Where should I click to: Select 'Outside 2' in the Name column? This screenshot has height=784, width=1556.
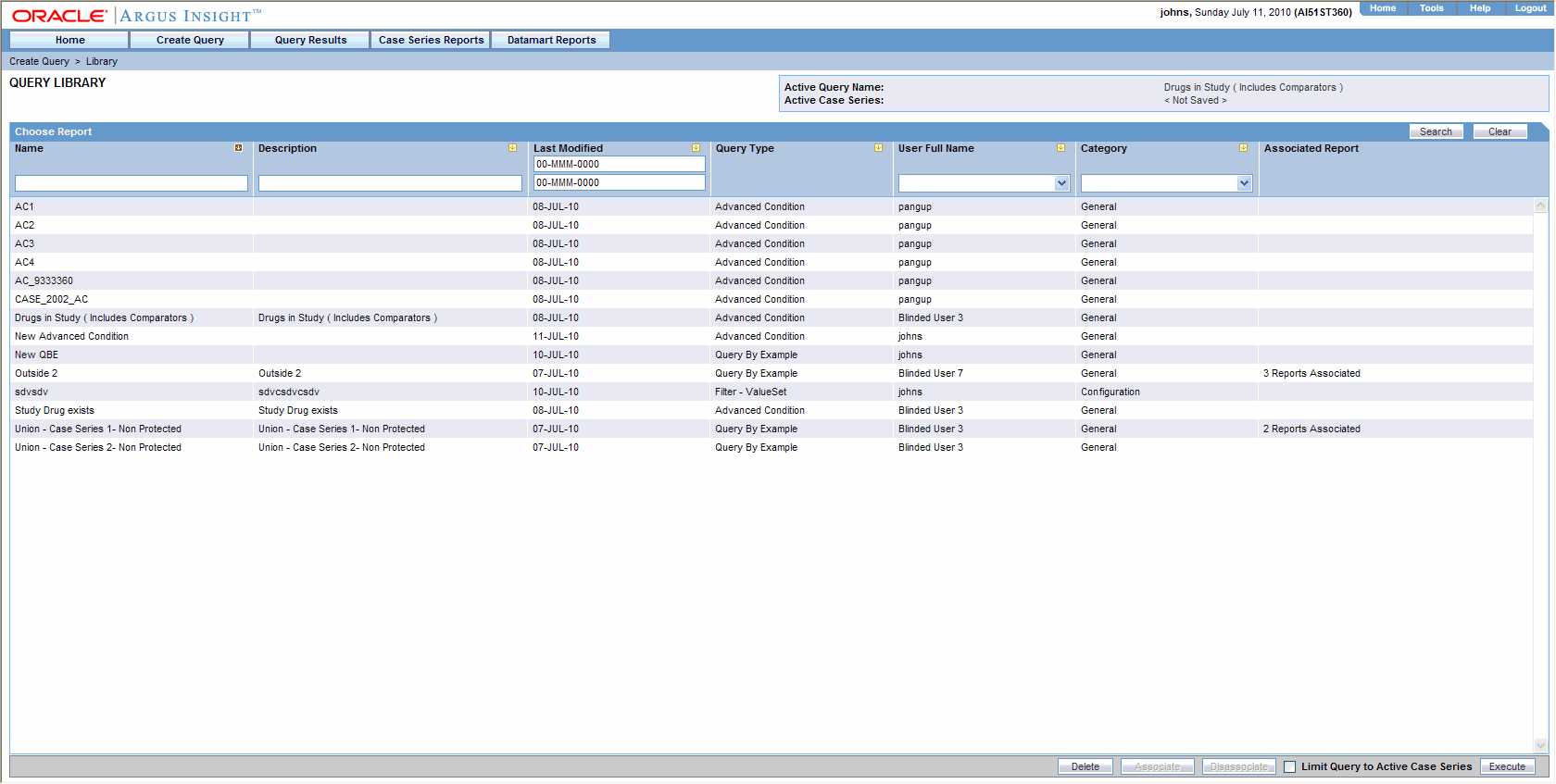36,373
